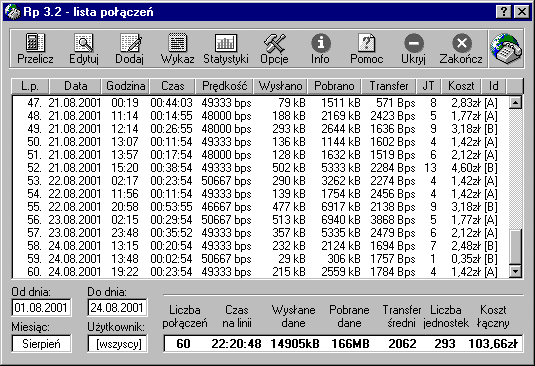Select connection row 51.
535x366 pixels.
(260, 155)
